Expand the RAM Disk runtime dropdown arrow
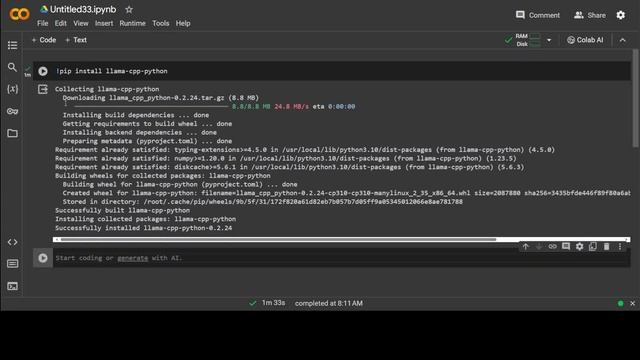The width and height of the screenshot is (640, 360). [549, 40]
